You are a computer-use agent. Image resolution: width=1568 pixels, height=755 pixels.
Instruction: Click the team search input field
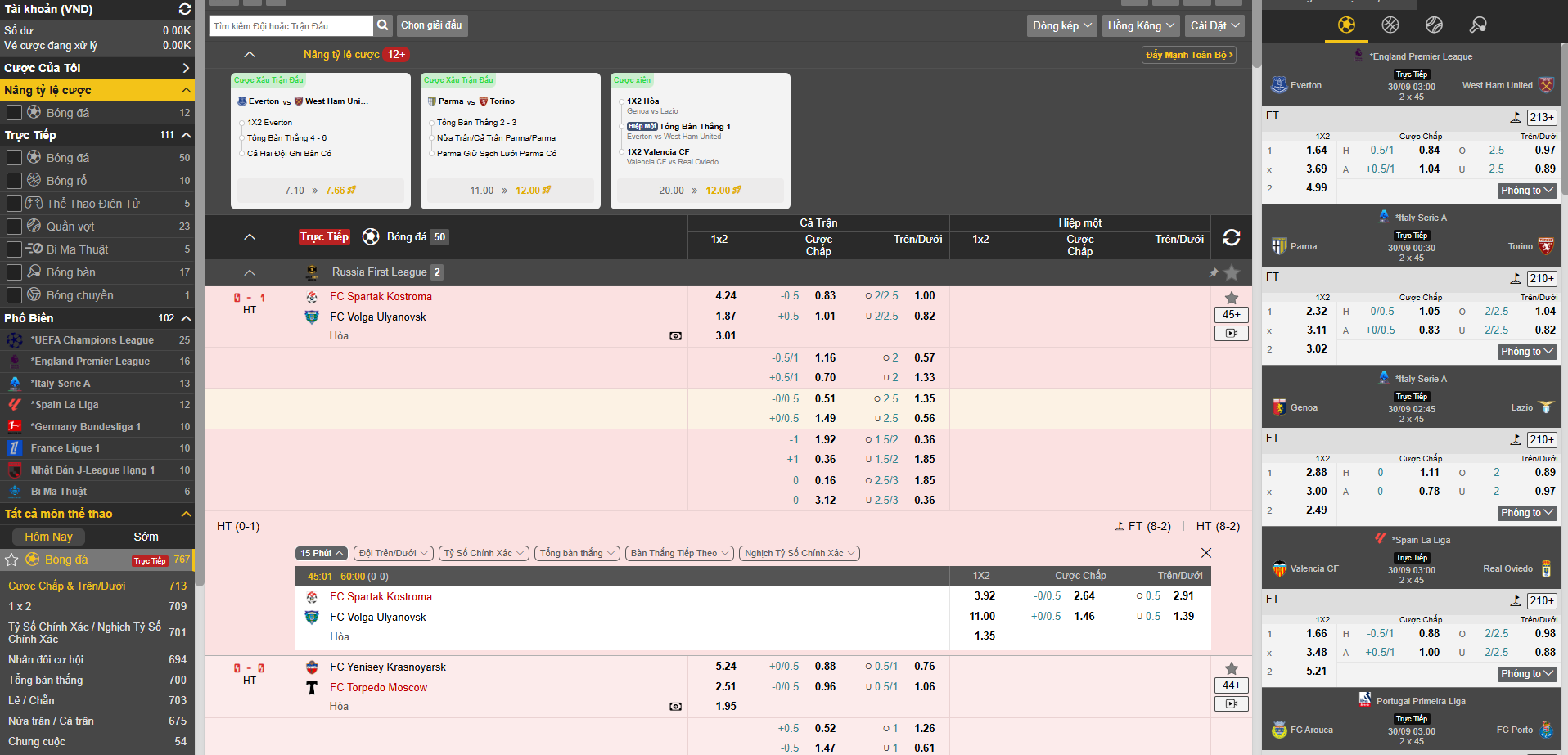point(291,26)
